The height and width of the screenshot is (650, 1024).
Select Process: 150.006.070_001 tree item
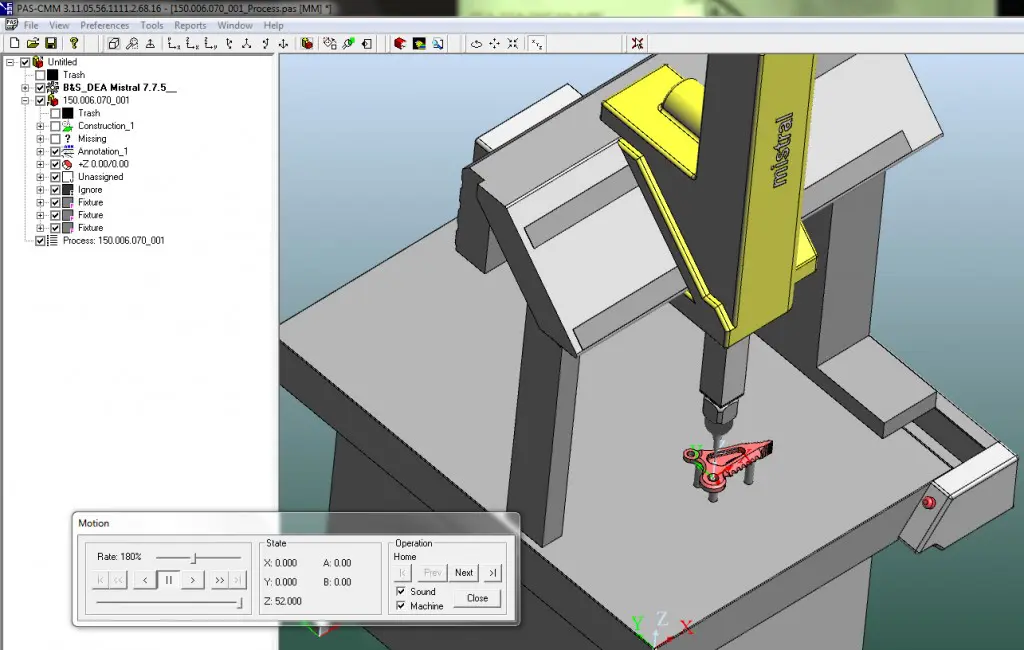114,240
